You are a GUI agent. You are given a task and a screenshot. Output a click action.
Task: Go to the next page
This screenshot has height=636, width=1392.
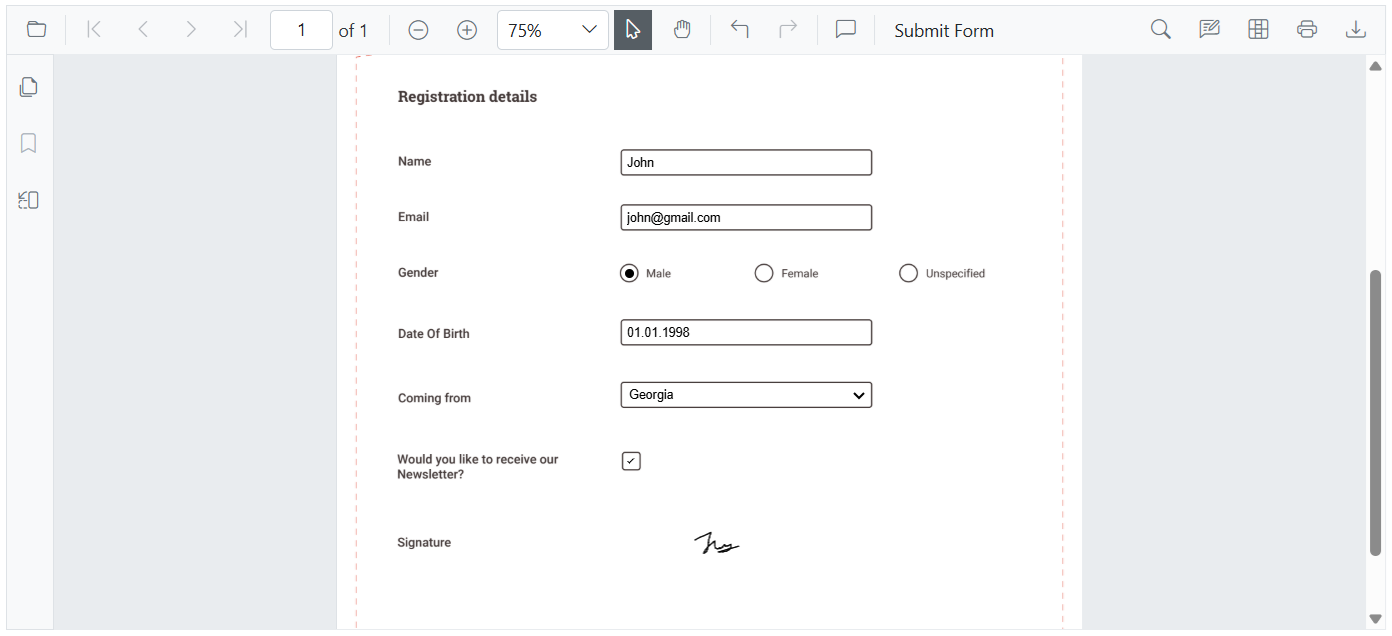coord(191,30)
